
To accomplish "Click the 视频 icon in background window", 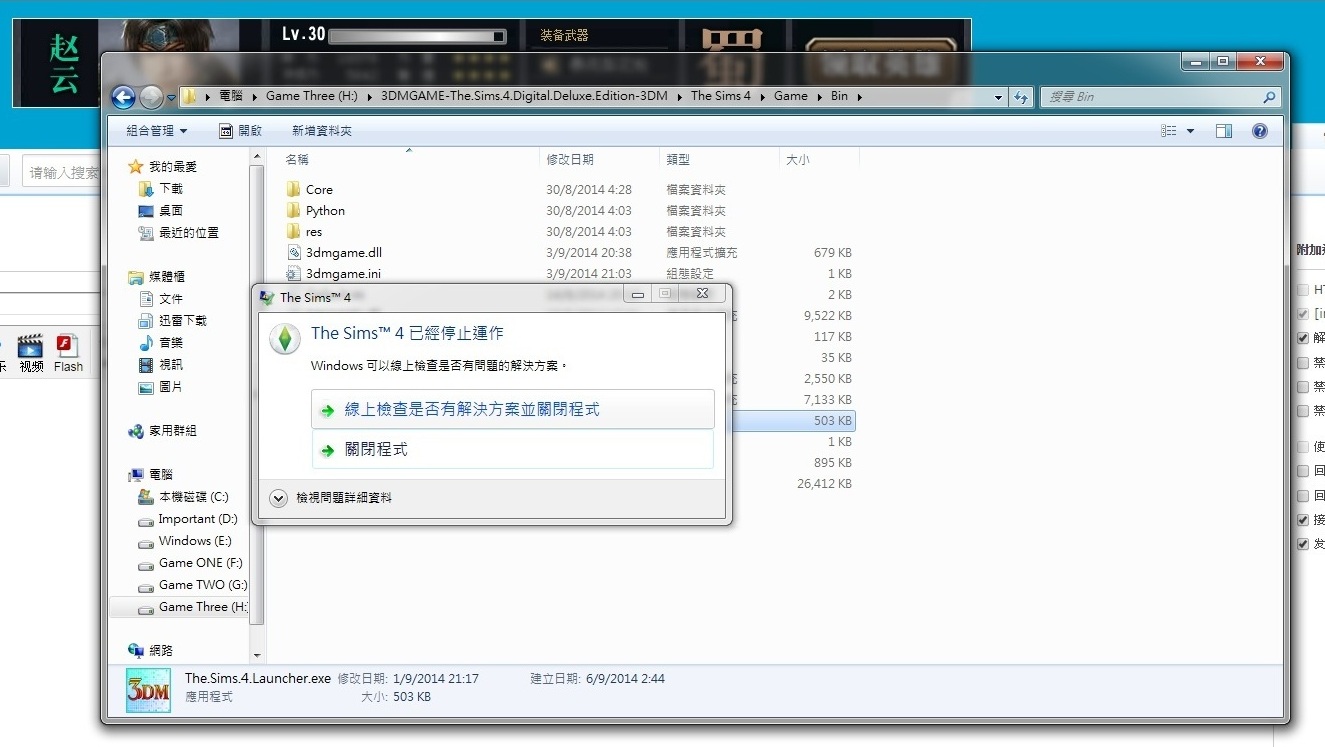I will point(31,353).
